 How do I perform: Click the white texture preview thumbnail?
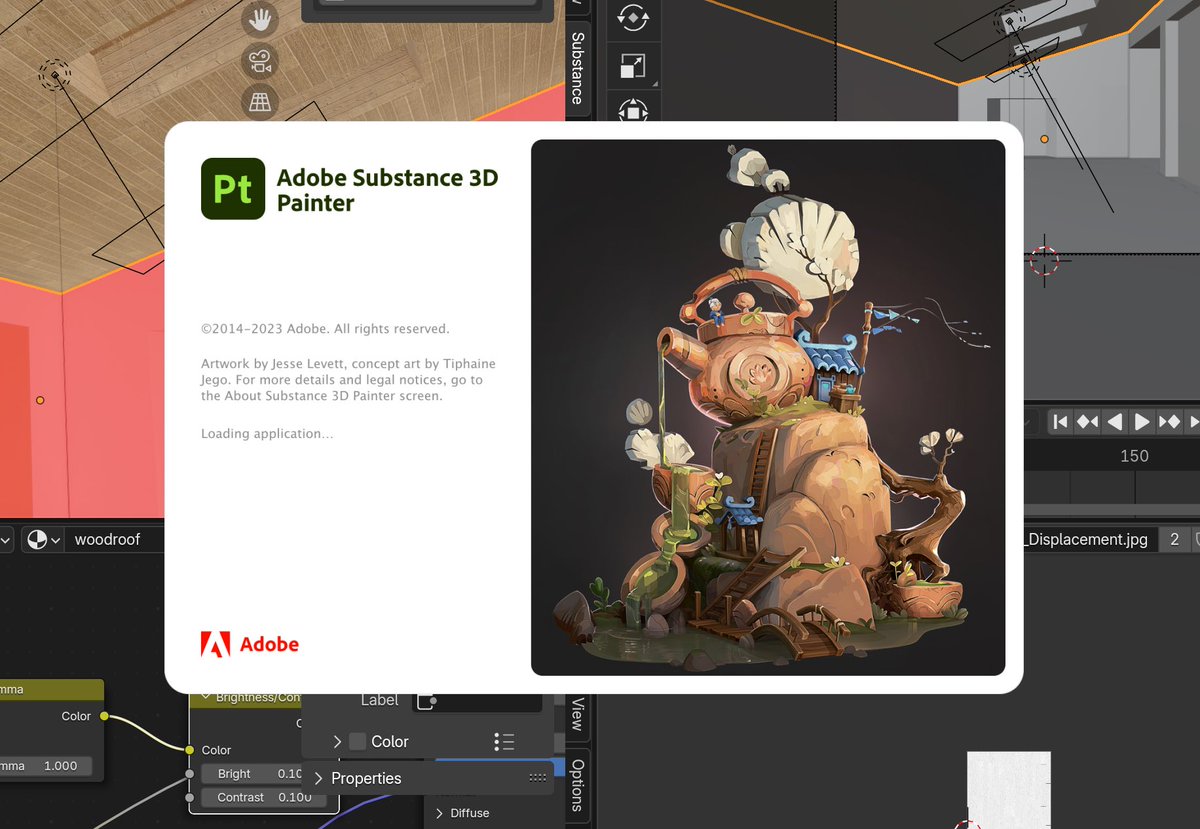point(1009,790)
